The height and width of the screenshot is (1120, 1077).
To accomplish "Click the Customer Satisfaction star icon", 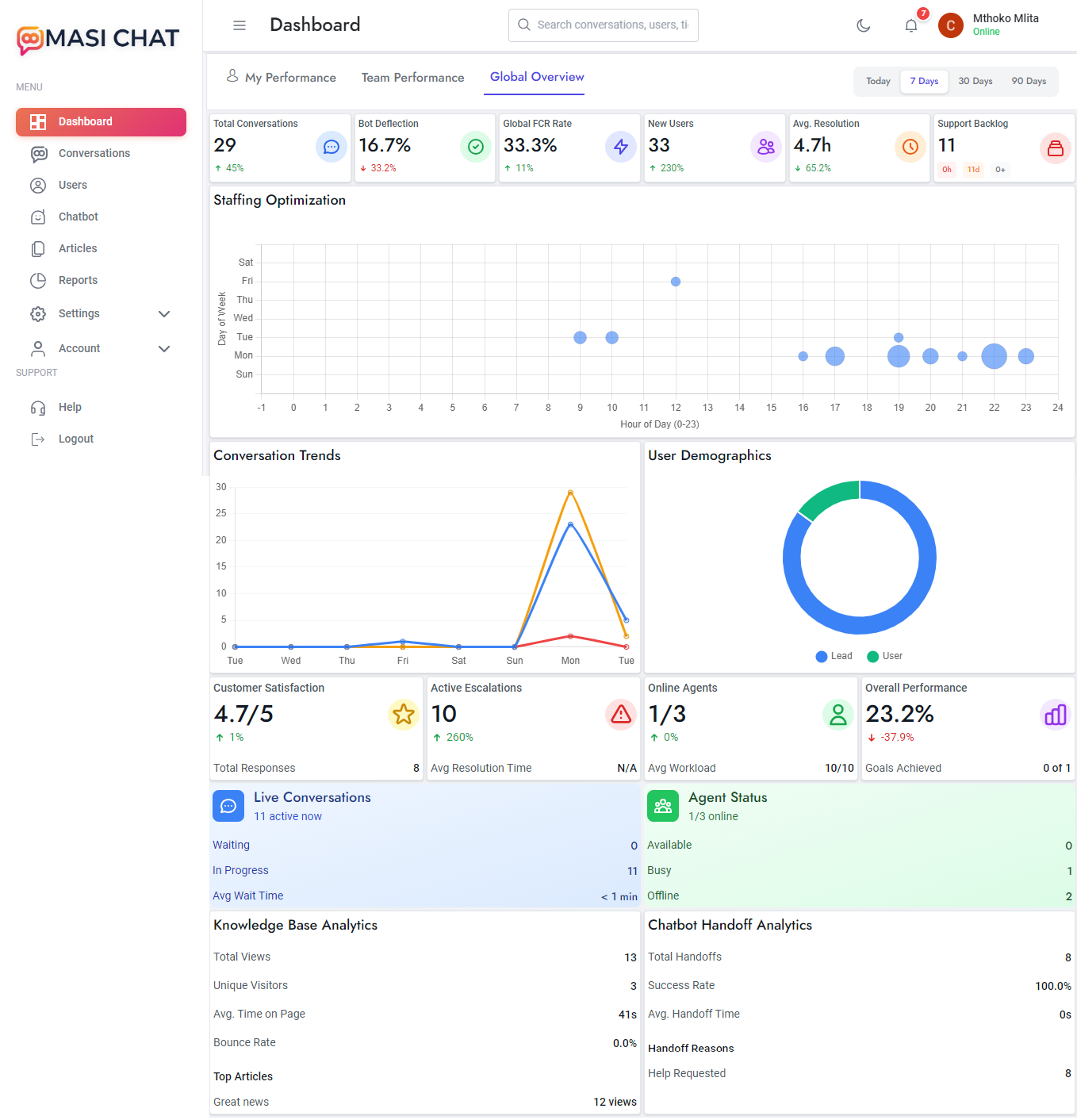I will 403,714.
